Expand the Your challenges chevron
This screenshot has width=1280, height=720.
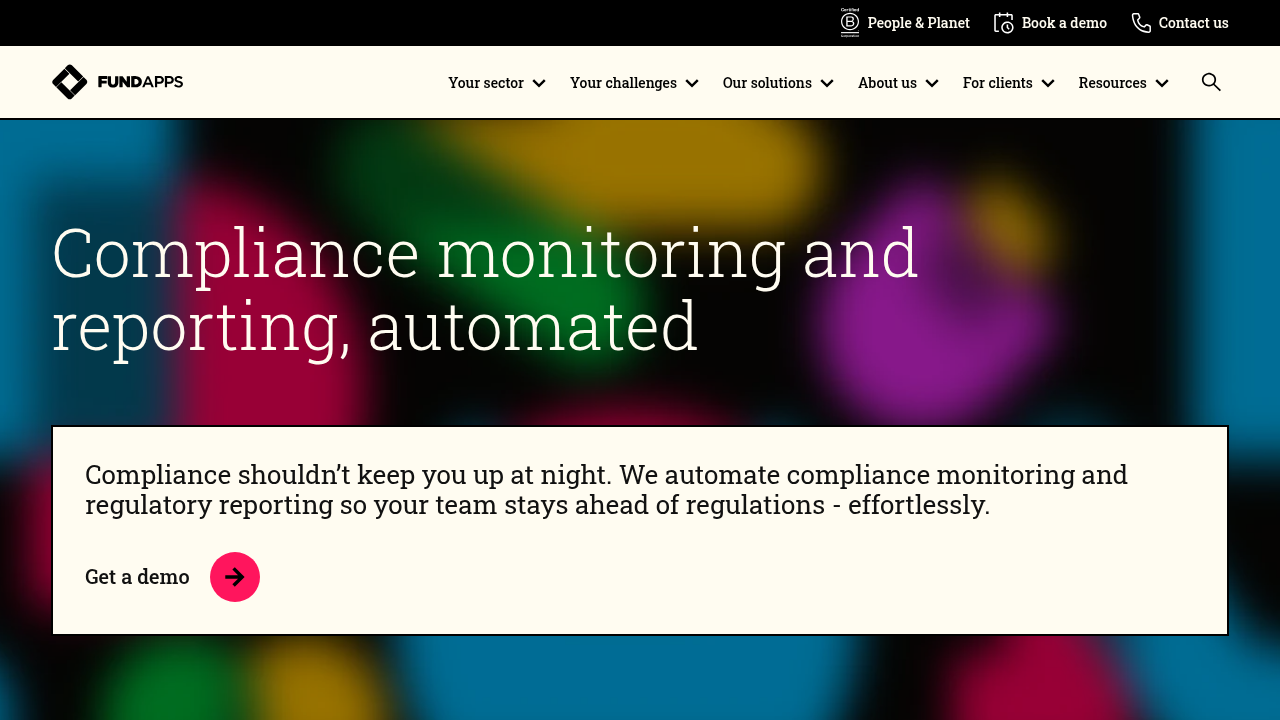692,83
